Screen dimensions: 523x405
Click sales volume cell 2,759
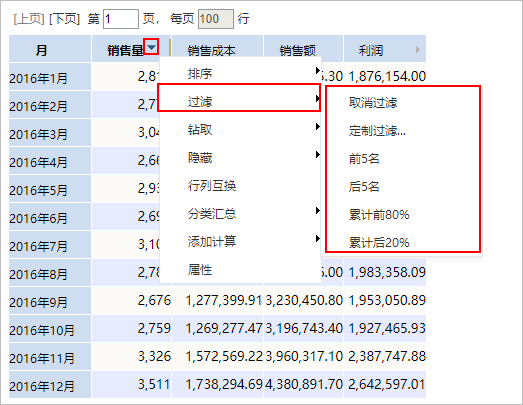(x=131, y=329)
